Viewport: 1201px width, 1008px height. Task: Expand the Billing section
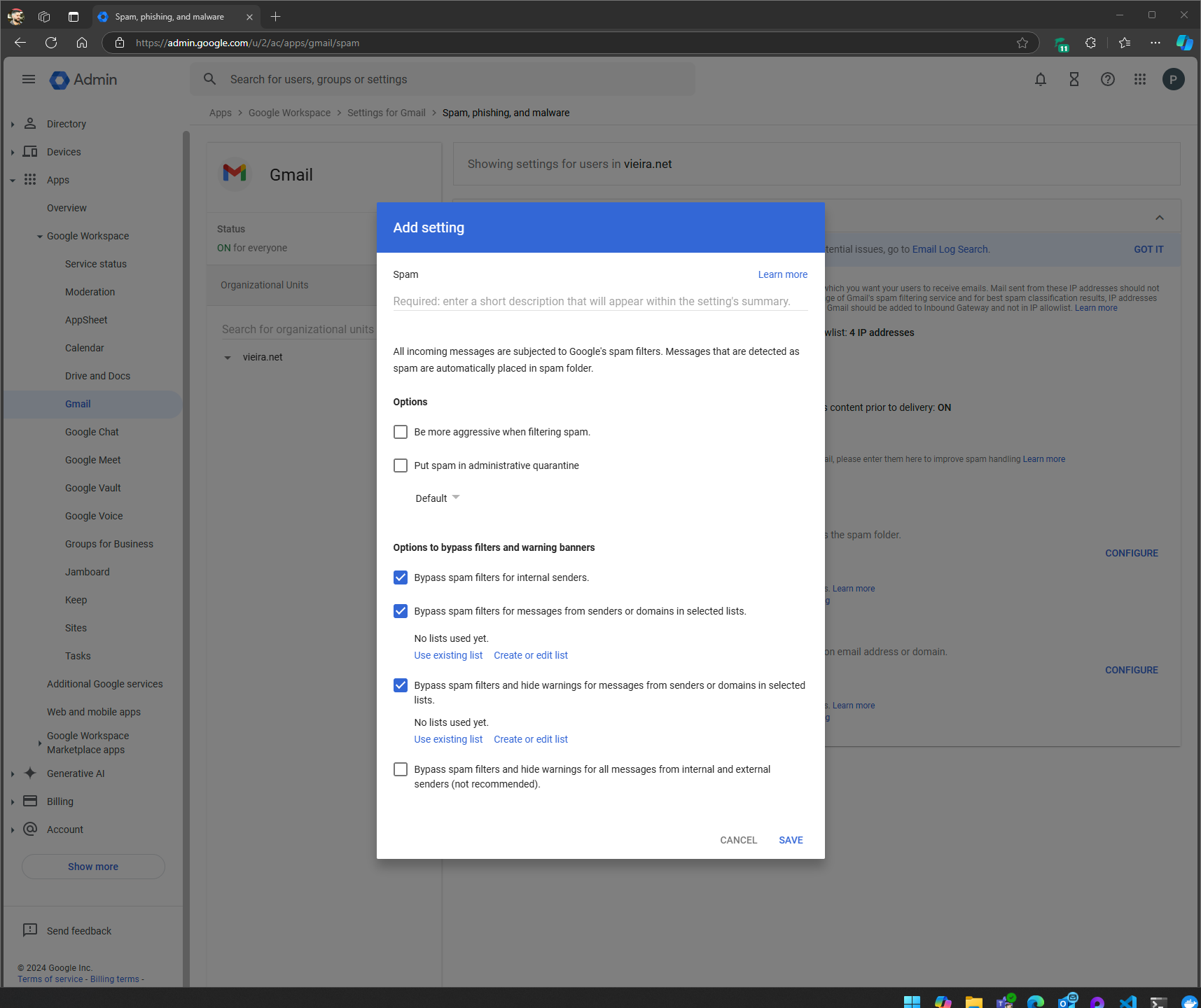point(13,801)
